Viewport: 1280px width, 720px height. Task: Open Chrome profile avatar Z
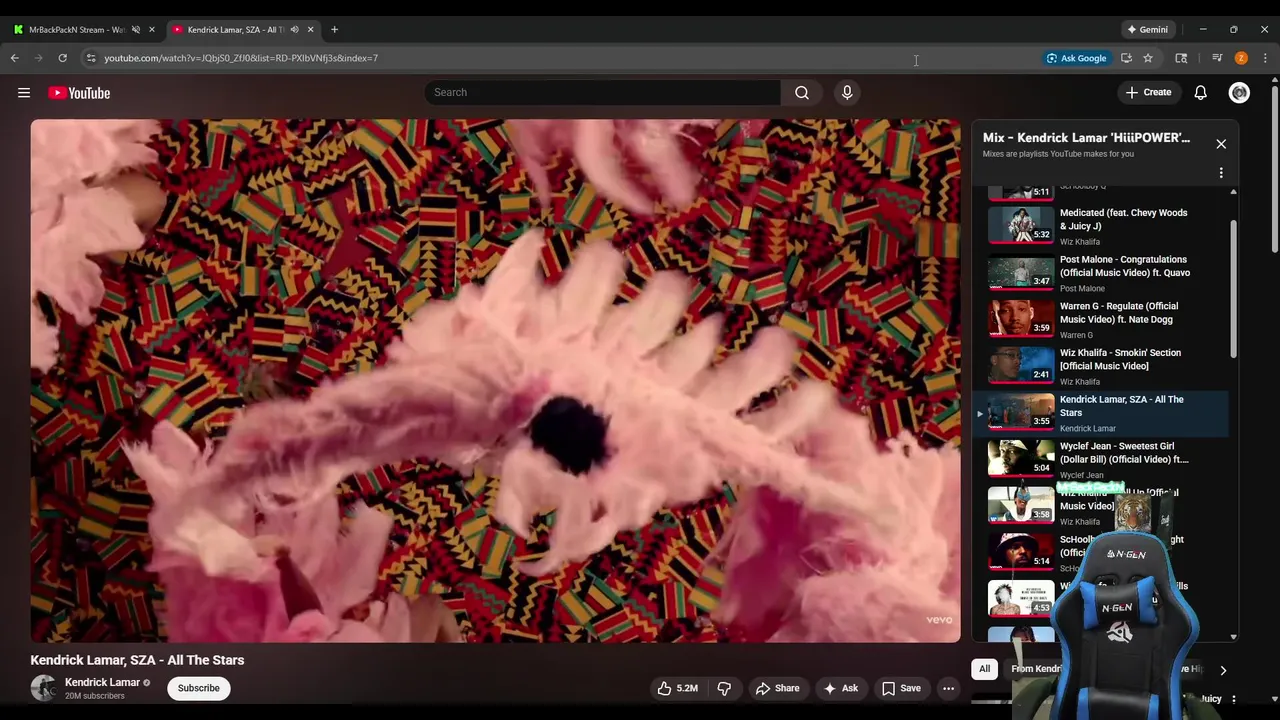1241,58
